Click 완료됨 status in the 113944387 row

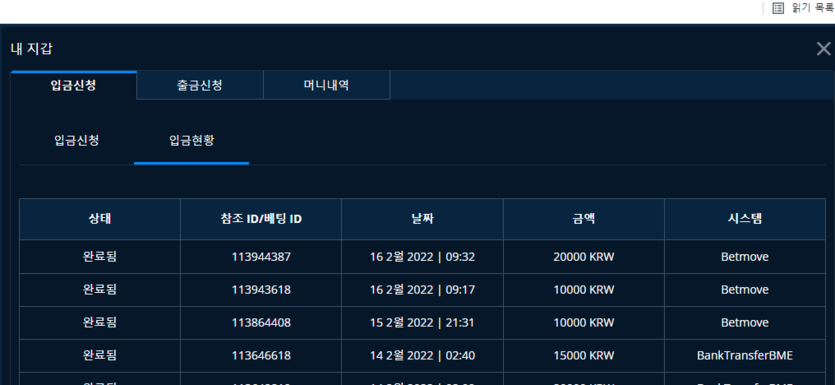click(x=100, y=257)
